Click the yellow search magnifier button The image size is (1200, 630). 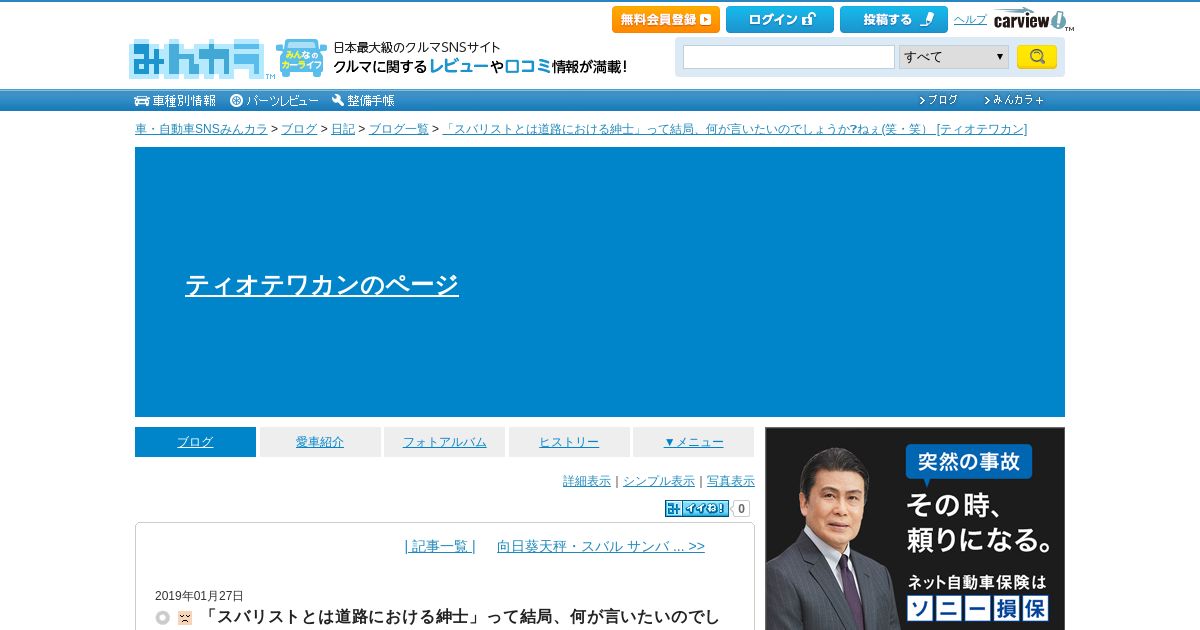pyautogui.click(x=1037, y=57)
